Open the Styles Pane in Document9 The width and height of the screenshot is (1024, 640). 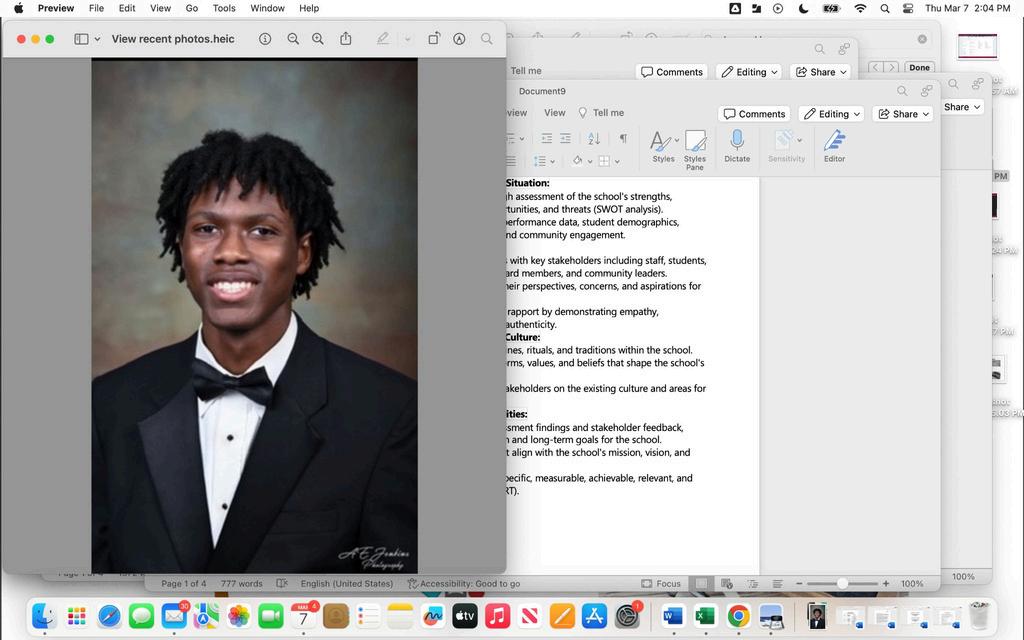695,150
